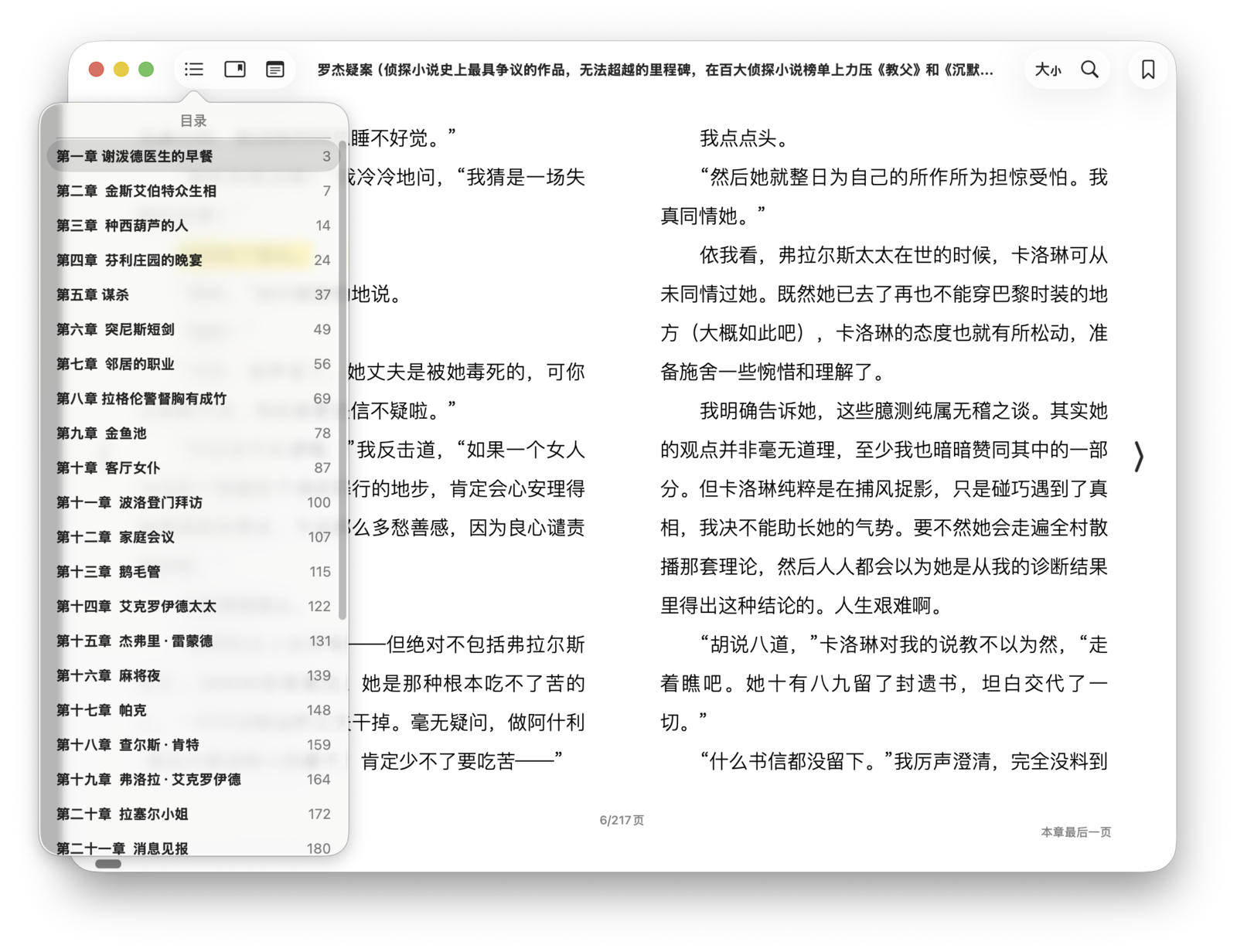The image size is (1237, 952).
Task: Select chapter 第十一章 波洛登门拜访
Action: (129, 502)
